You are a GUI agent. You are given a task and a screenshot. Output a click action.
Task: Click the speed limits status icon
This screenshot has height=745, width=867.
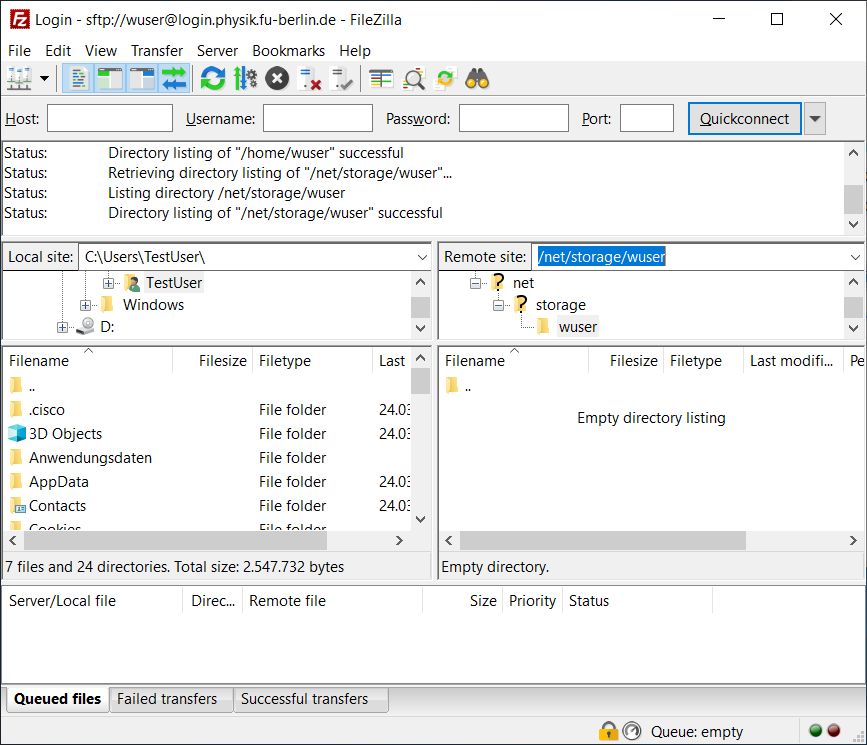(x=631, y=731)
